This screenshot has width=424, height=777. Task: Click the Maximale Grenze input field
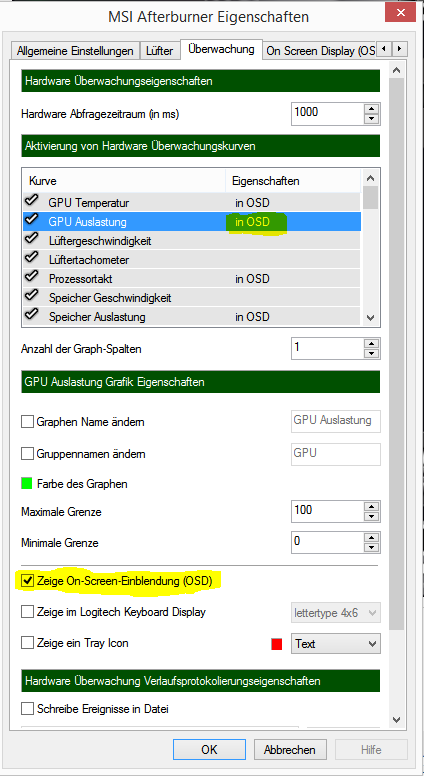[x=327, y=512]
